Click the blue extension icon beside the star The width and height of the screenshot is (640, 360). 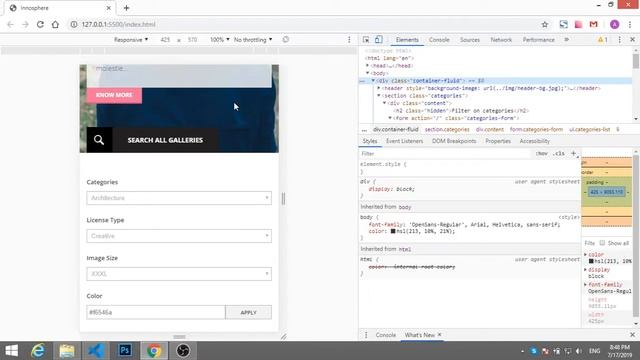563,24
